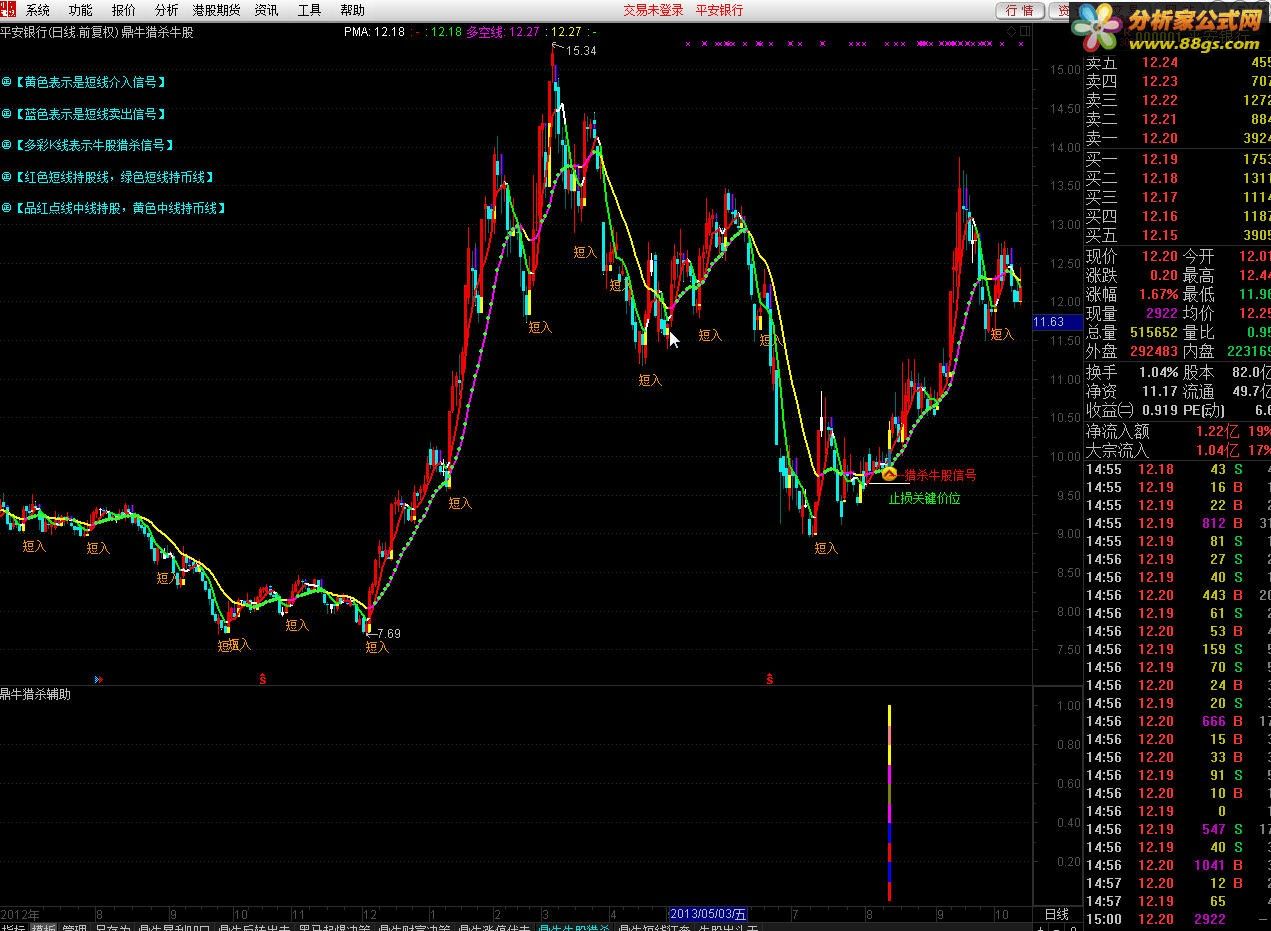Click the 猎杀牛股信号 red label

pos(940,475)
